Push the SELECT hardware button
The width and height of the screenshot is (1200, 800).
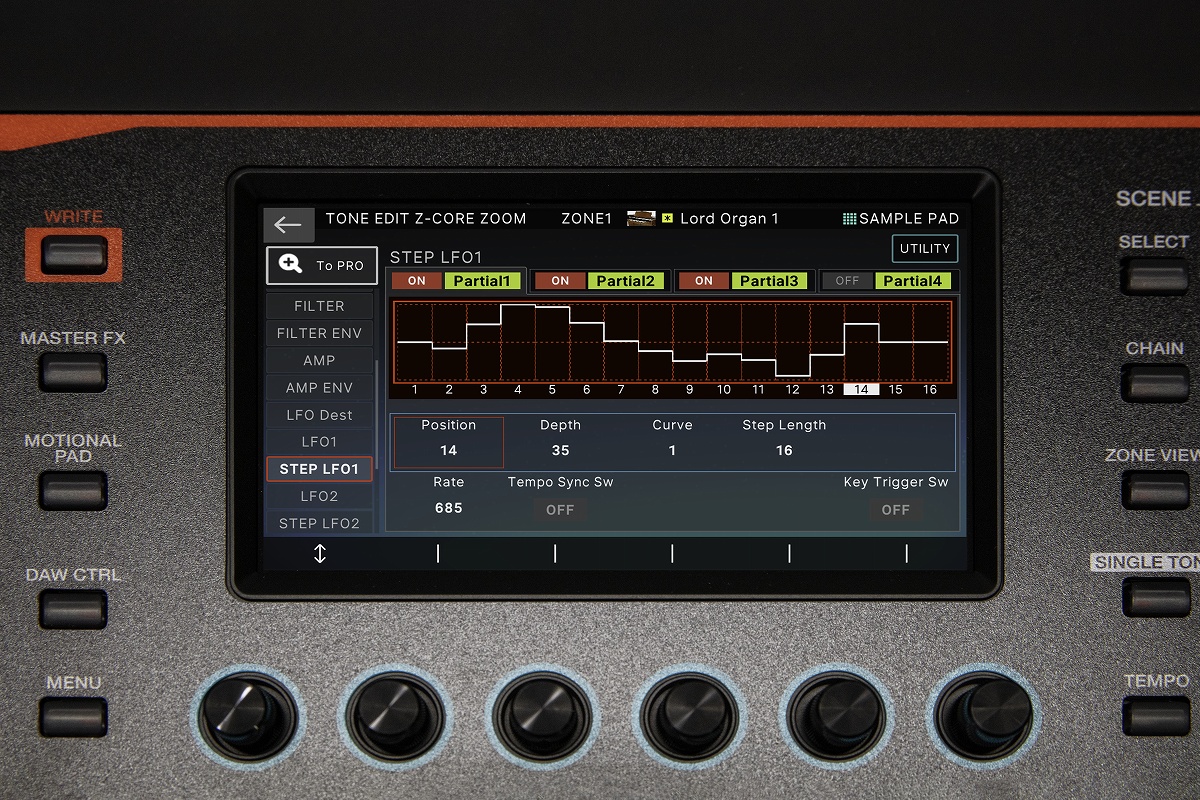(x=1155, y=275)
